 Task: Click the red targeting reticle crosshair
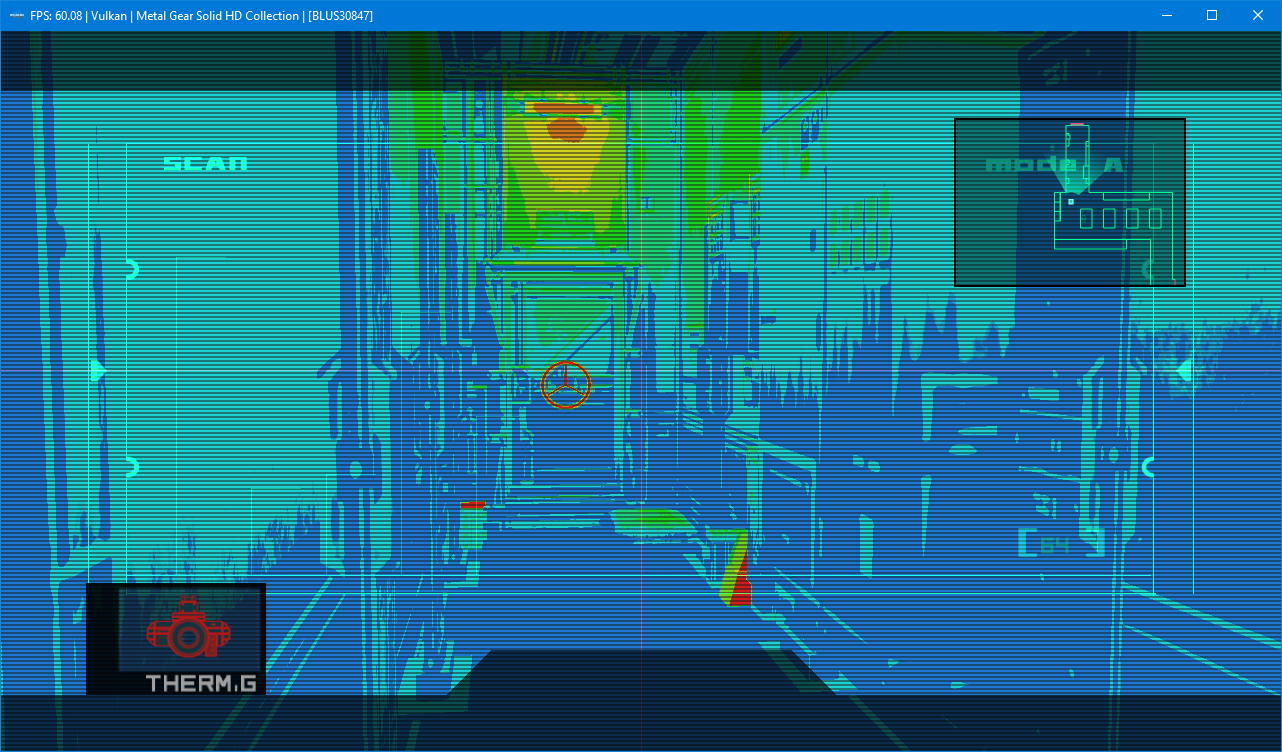point(566,385)
